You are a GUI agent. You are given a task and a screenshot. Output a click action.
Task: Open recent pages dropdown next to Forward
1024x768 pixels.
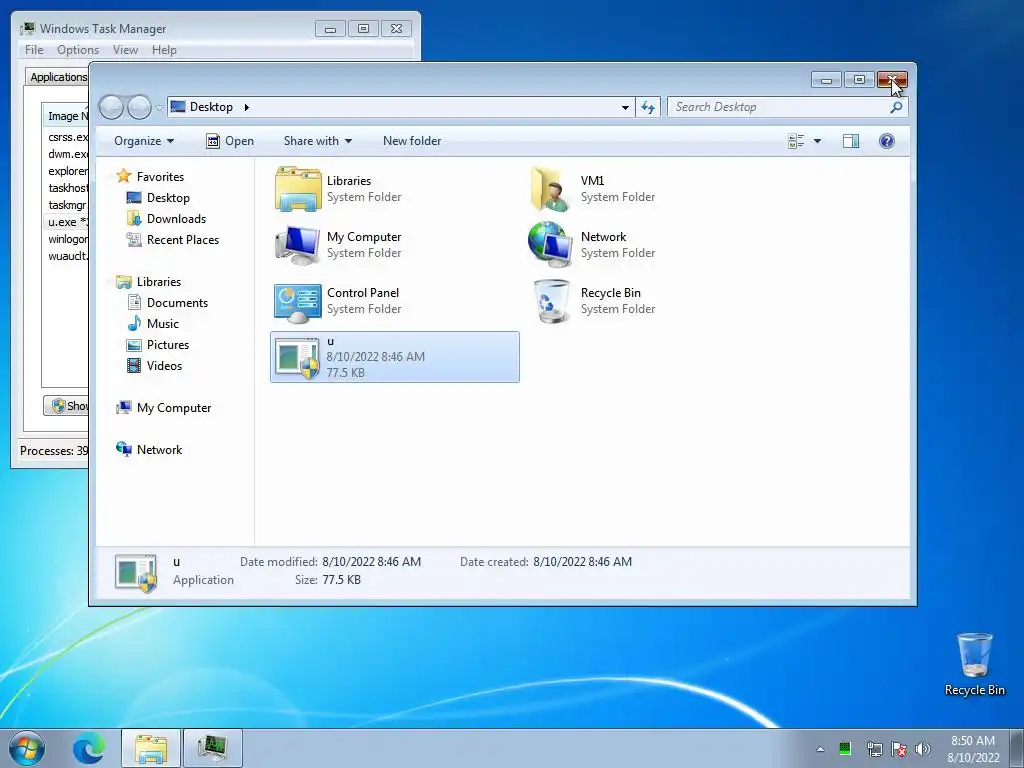click(x=159, y=107)
